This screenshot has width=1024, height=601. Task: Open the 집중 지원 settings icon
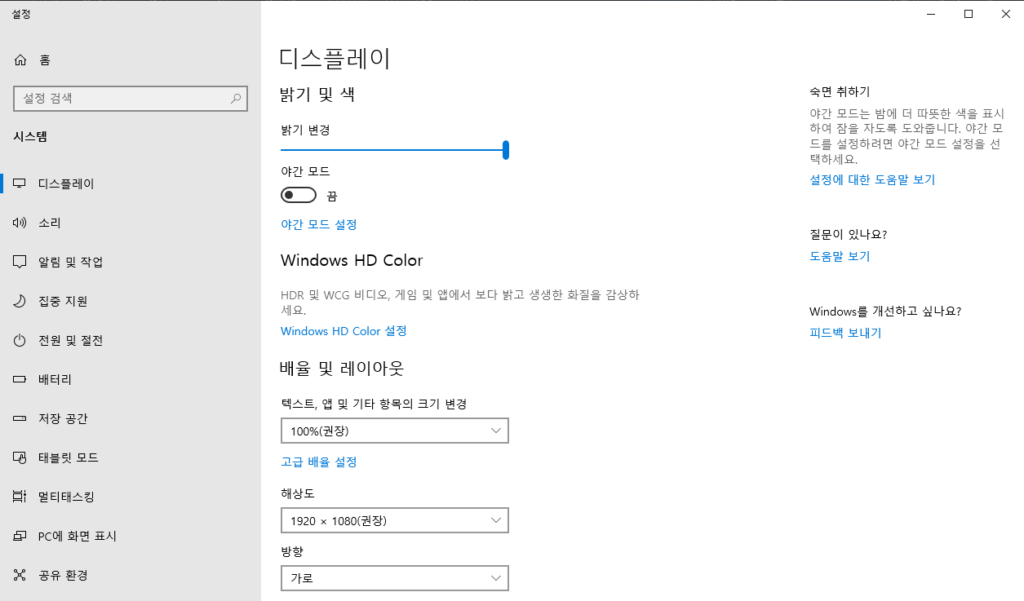pos(18,301)
